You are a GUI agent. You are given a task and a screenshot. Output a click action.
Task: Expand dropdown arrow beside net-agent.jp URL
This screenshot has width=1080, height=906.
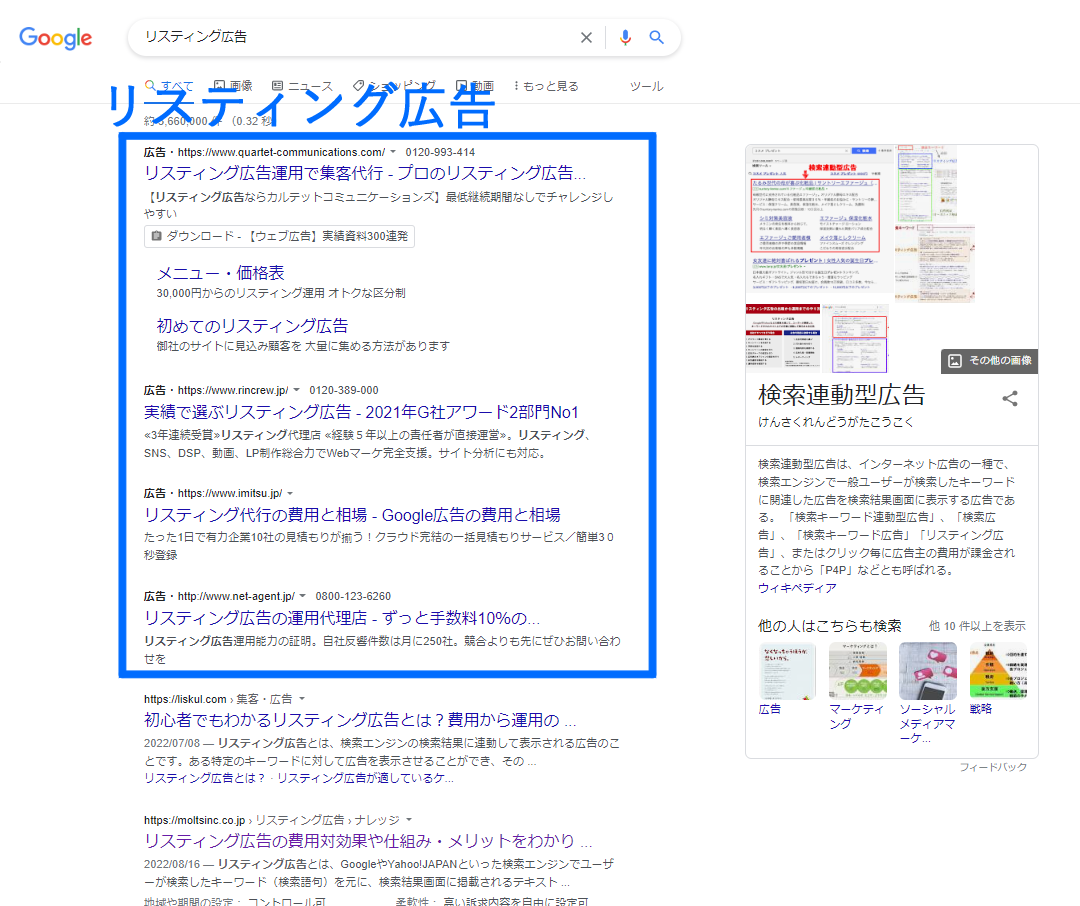pyautogui.click(x=302, y=596)
